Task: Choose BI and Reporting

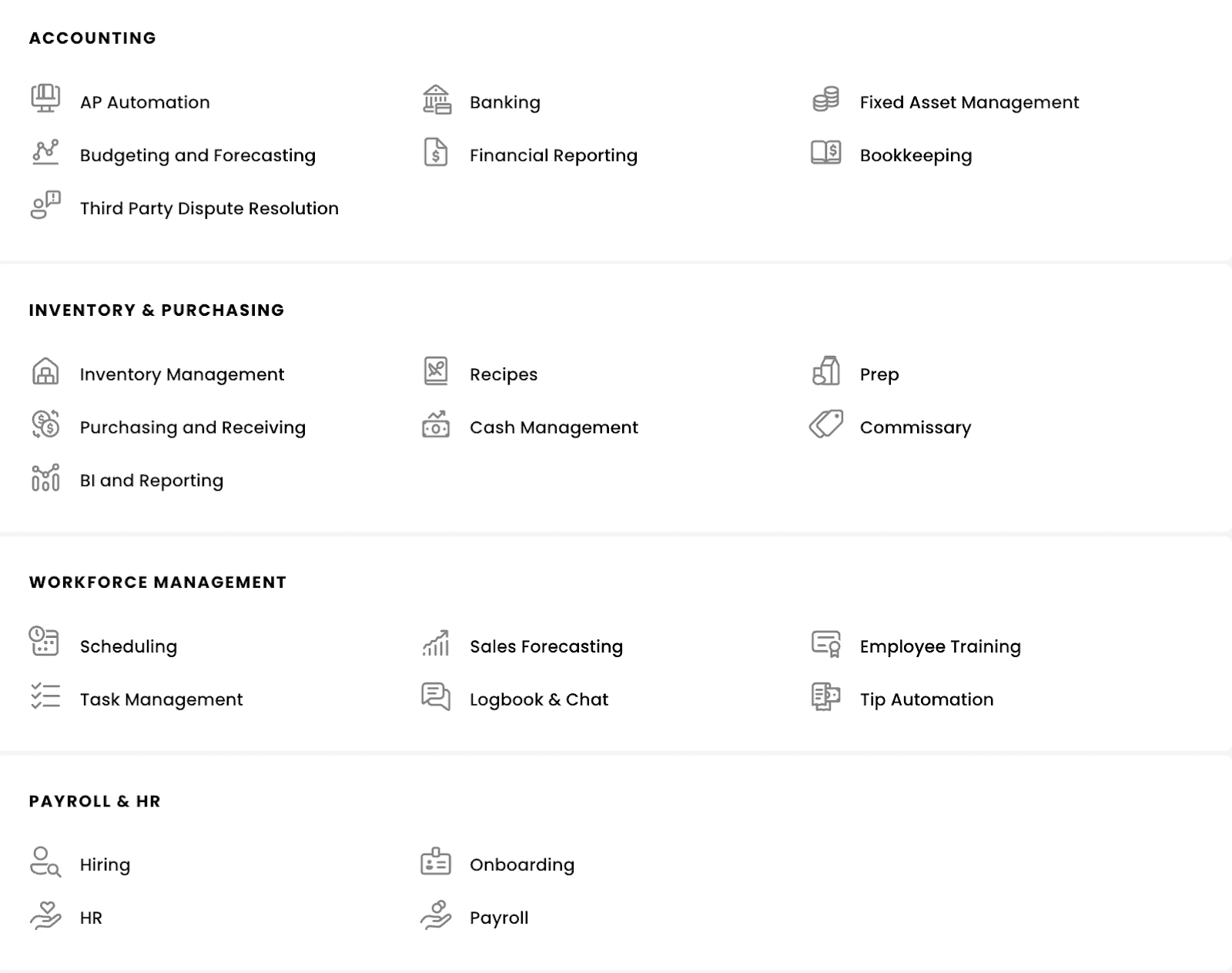Action: click(151, 481)
